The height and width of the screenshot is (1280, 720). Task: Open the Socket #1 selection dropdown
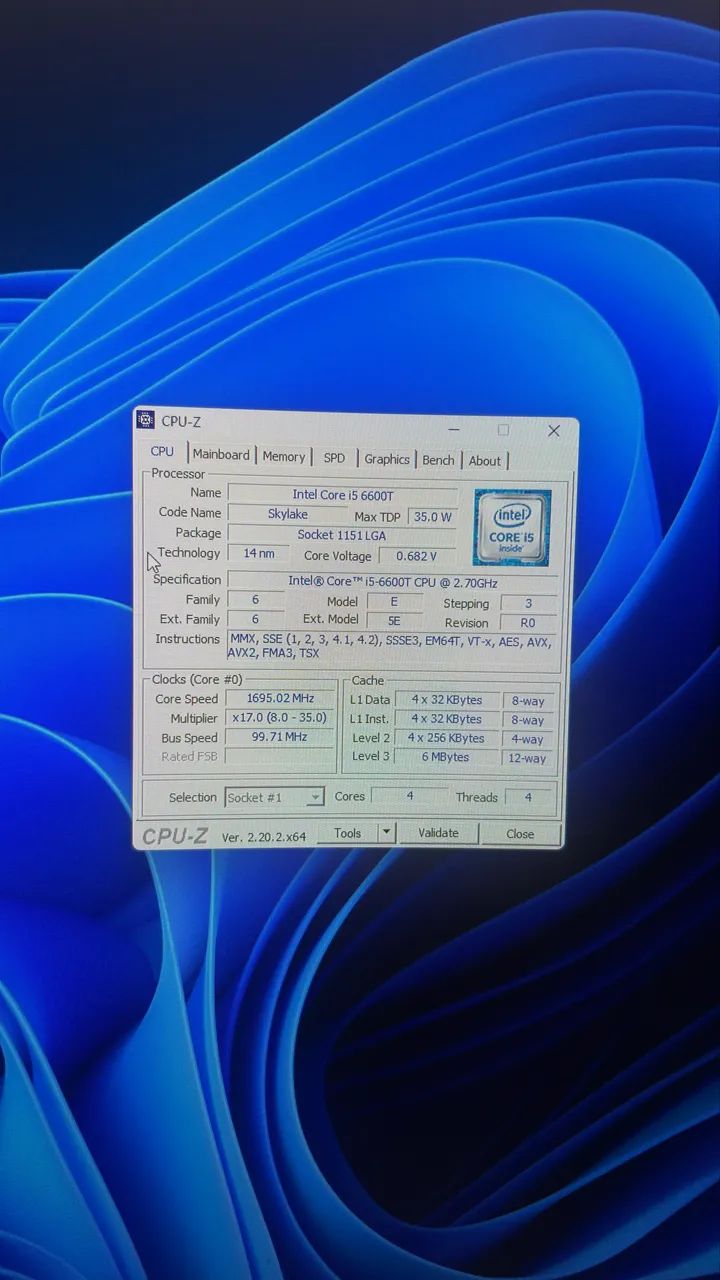click(274, 797)
